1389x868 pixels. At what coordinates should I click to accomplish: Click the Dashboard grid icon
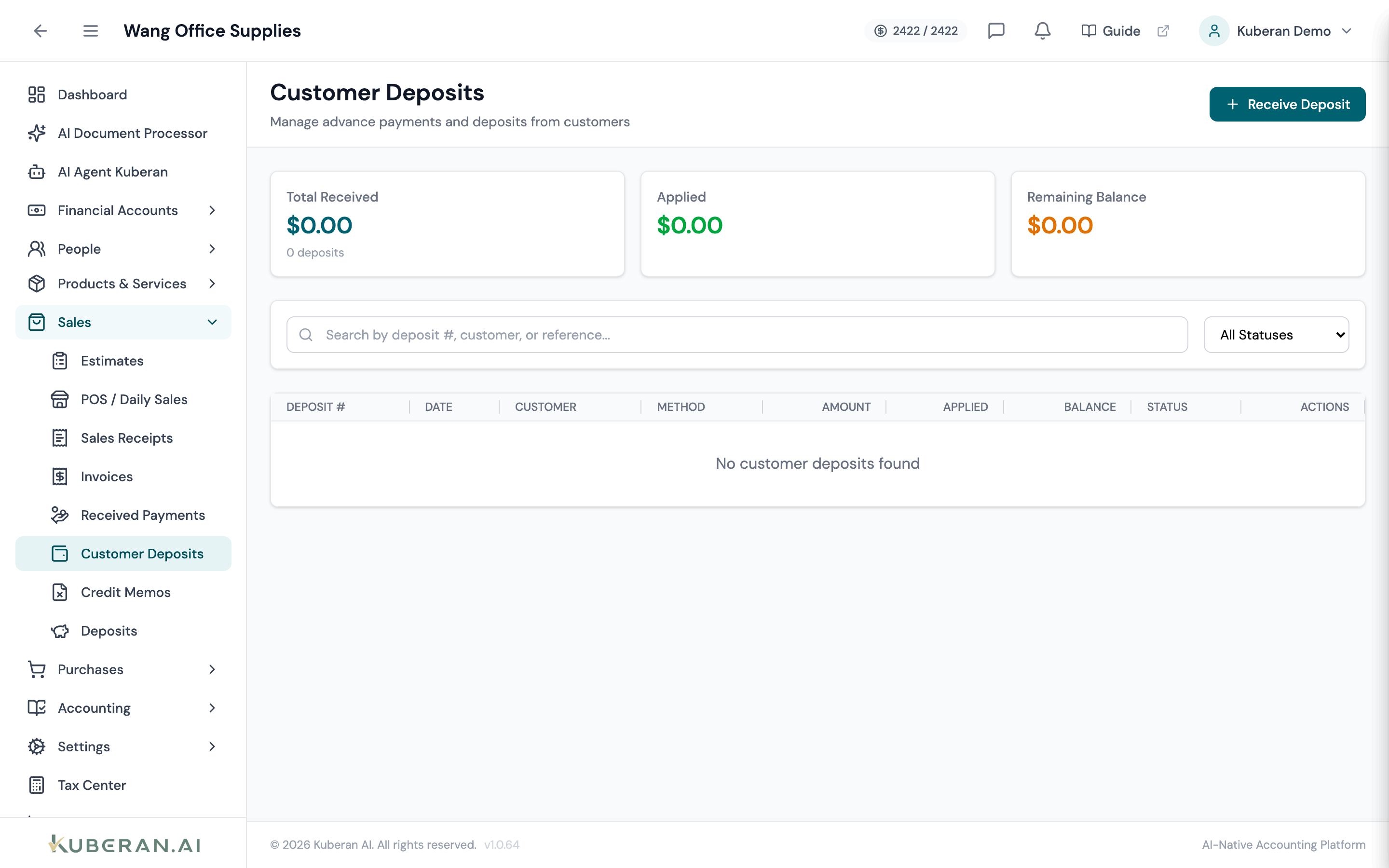point(37,95)
